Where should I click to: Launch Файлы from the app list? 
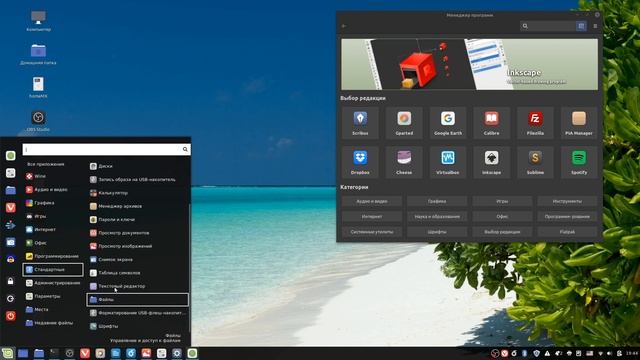click(138, 300)
